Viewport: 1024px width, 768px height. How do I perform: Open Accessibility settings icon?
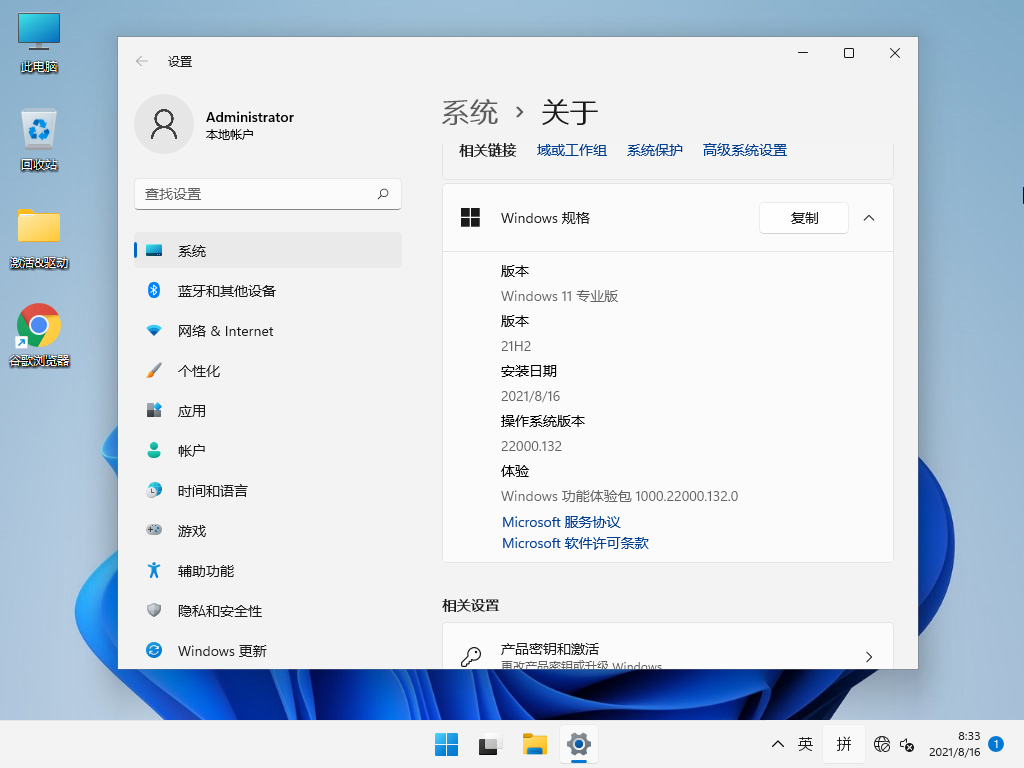click(154, 571)
